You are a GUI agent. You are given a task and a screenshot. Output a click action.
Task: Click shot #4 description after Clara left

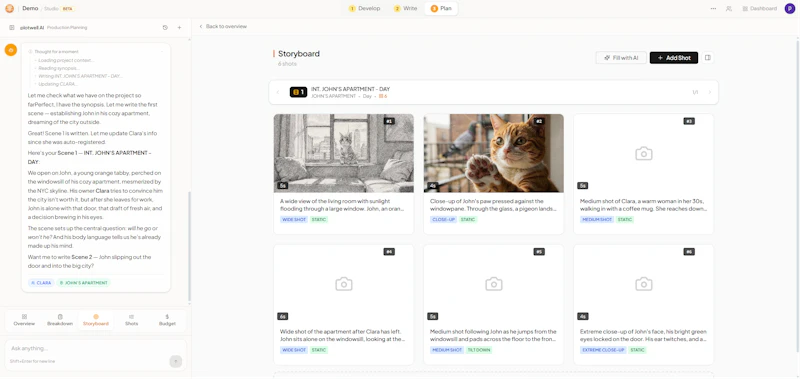(x=343, y=335)
